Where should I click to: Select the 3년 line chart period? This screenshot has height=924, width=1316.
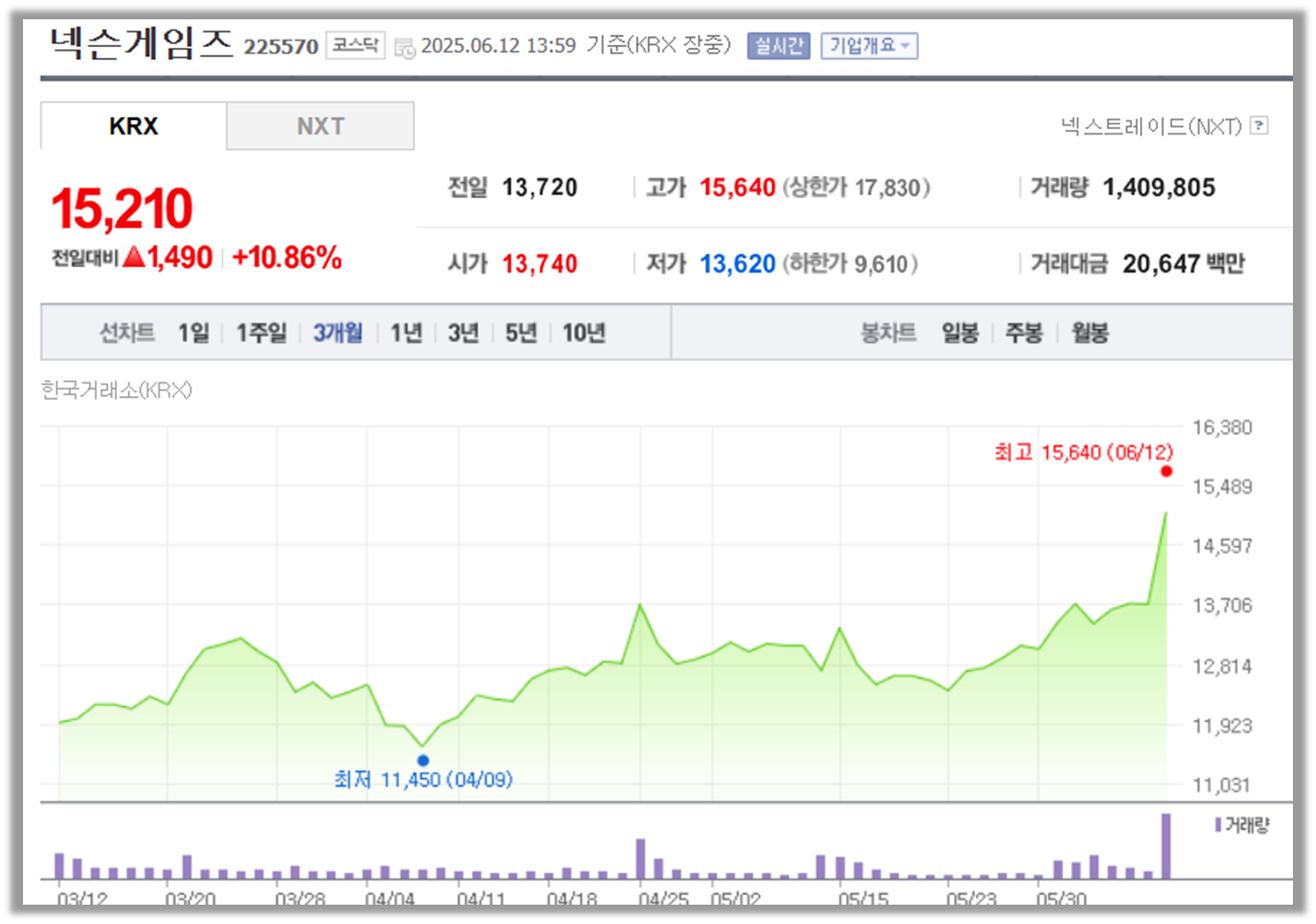(x=464, y=333)
